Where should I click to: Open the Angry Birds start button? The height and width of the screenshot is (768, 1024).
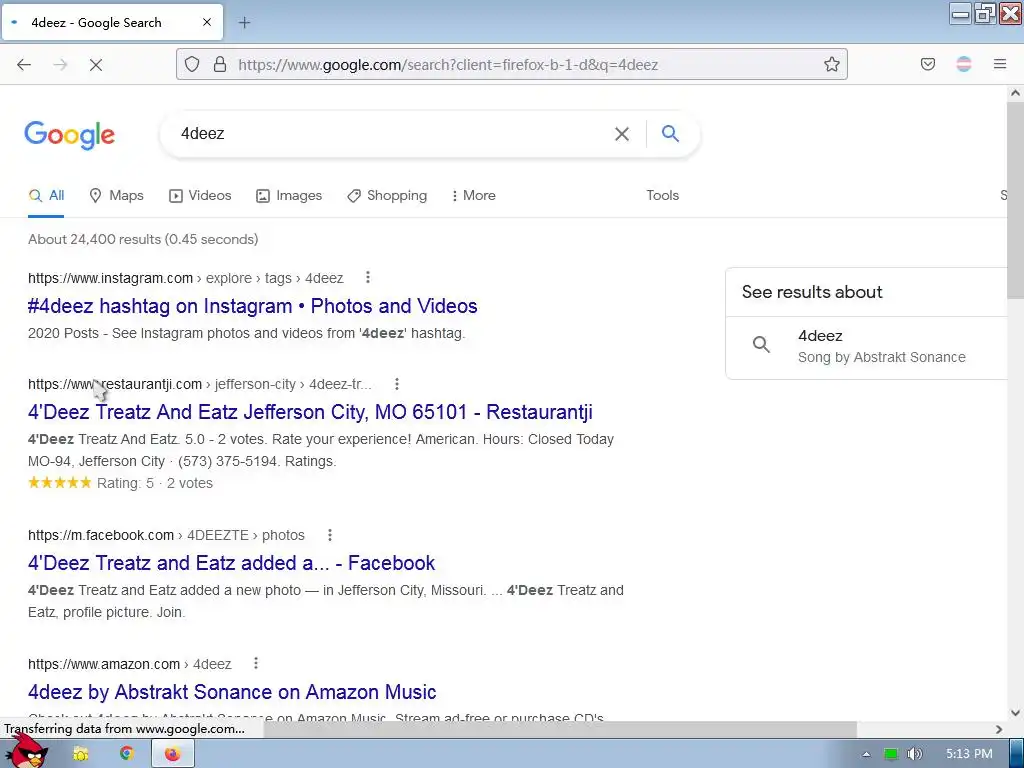click(x=26, y=752)
